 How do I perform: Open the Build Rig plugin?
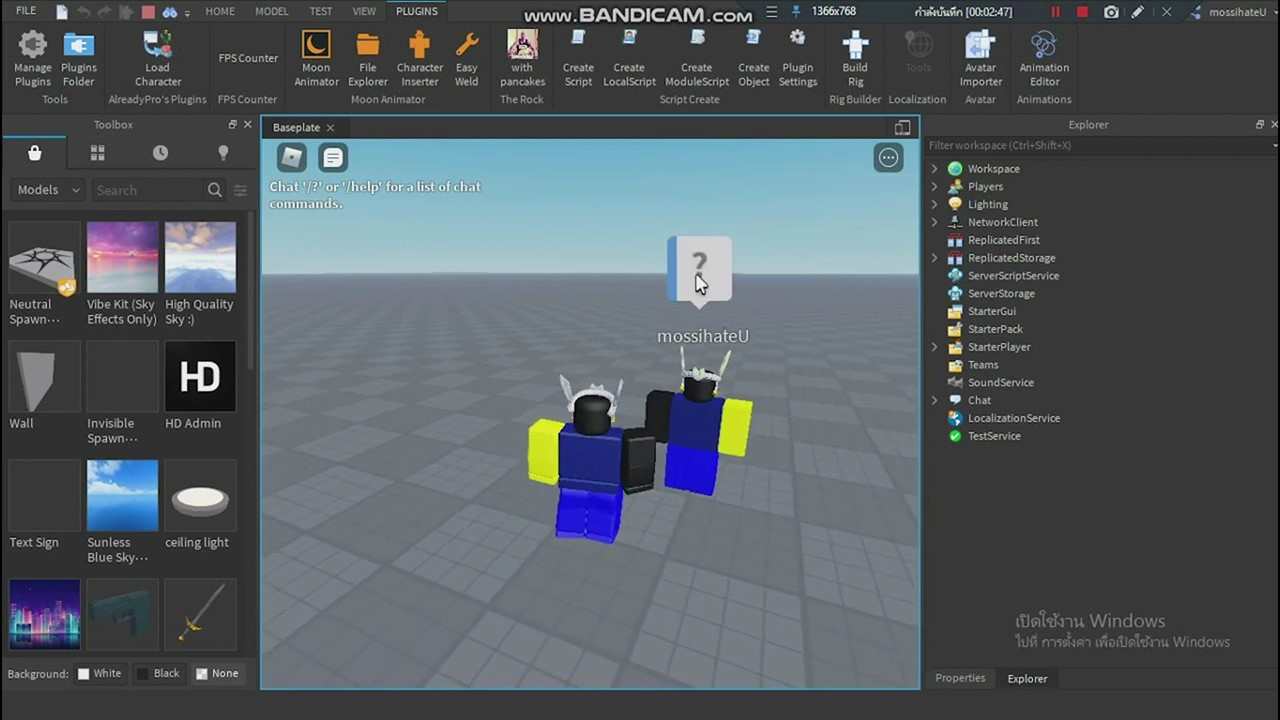point(855,58)
